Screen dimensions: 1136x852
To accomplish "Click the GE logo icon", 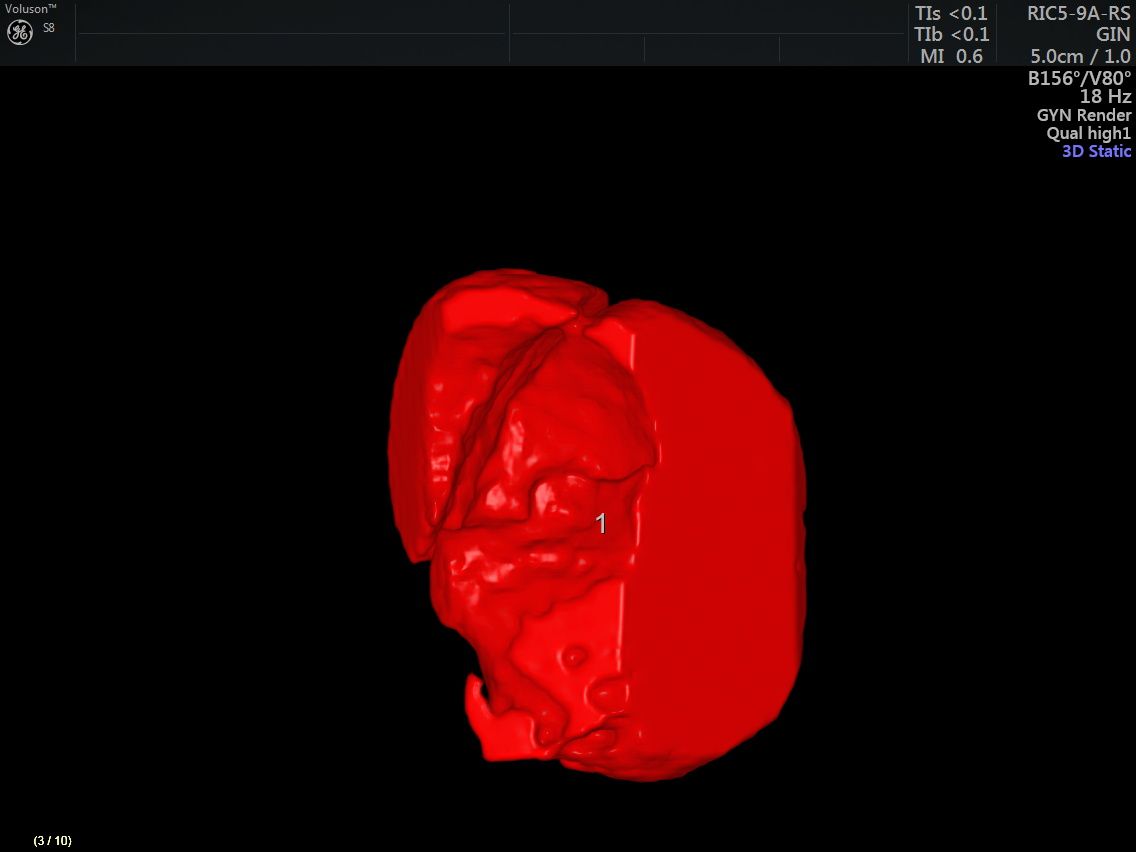I will [x=20, y=32].
